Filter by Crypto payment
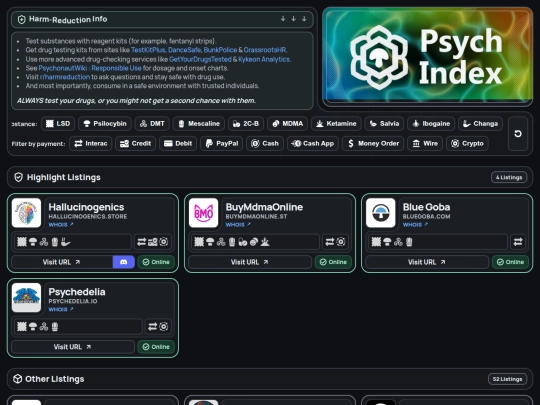Screen dimensions: 540x405 pos(467,144)
